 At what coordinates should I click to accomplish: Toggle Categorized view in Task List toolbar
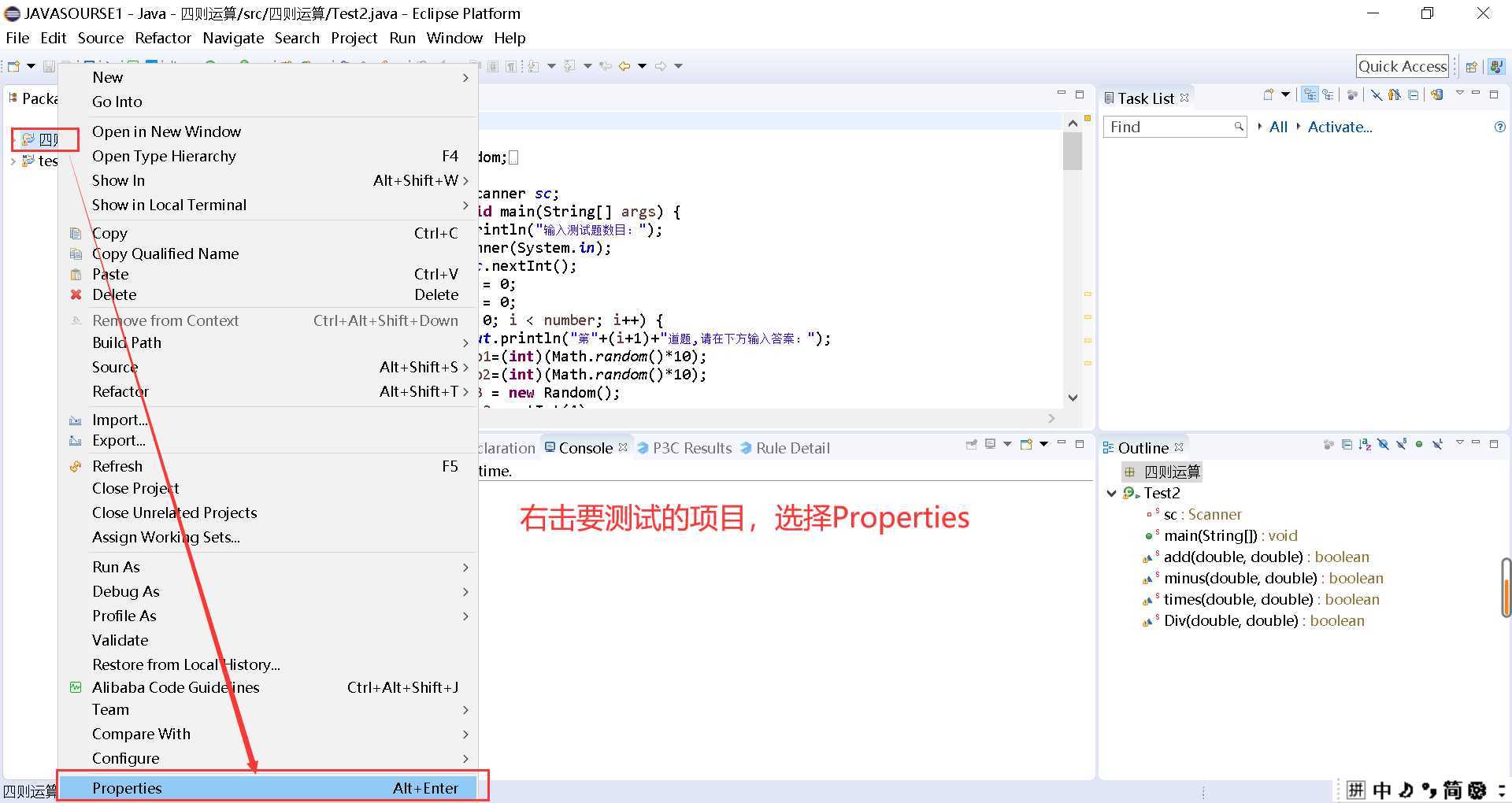coord(1310,94)
